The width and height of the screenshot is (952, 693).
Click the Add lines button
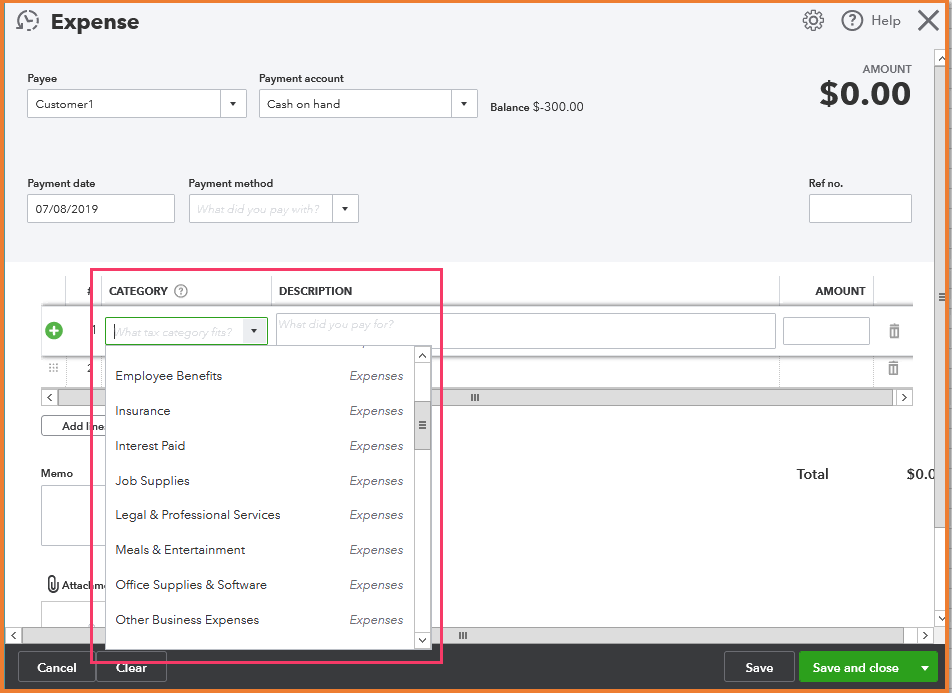(73, 426)
